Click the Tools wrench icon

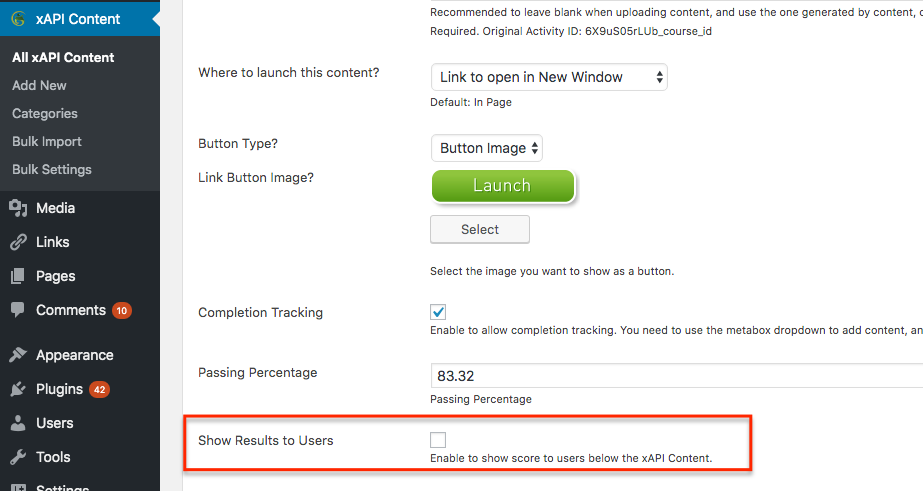coord(18,457)
